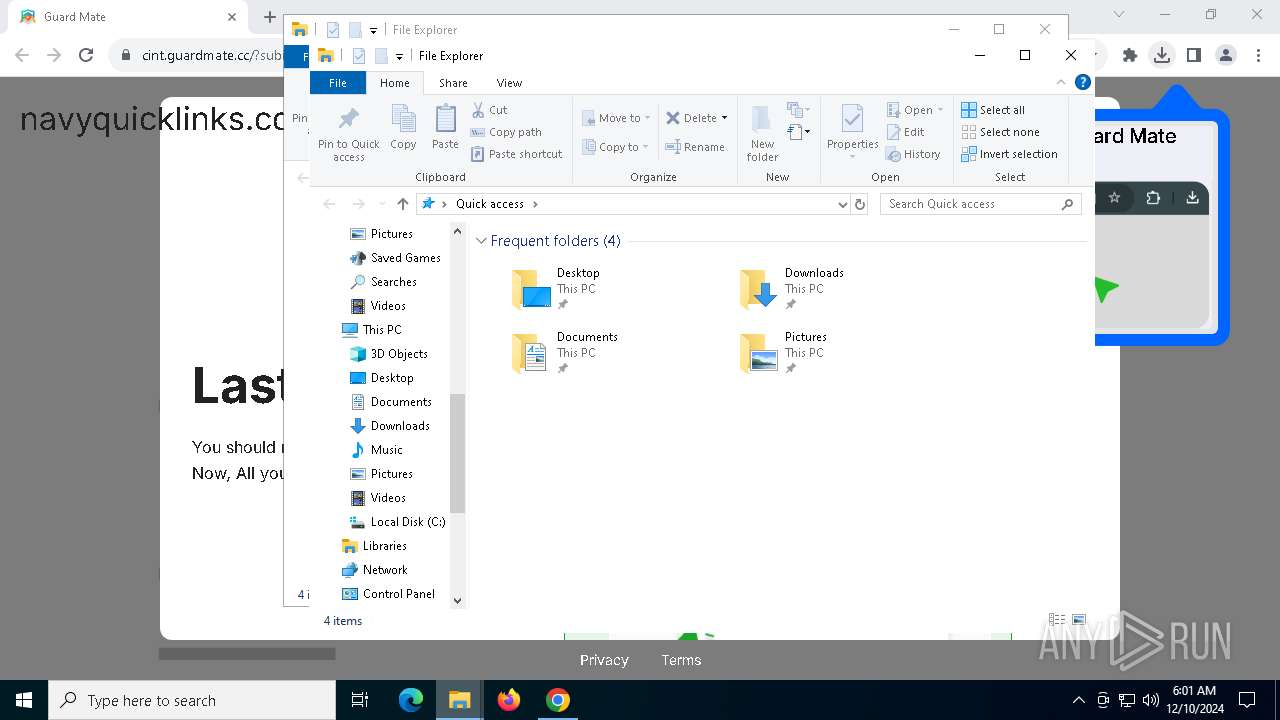
Task: Click Select none in ribbon
Action: [x=1000, y=132]
